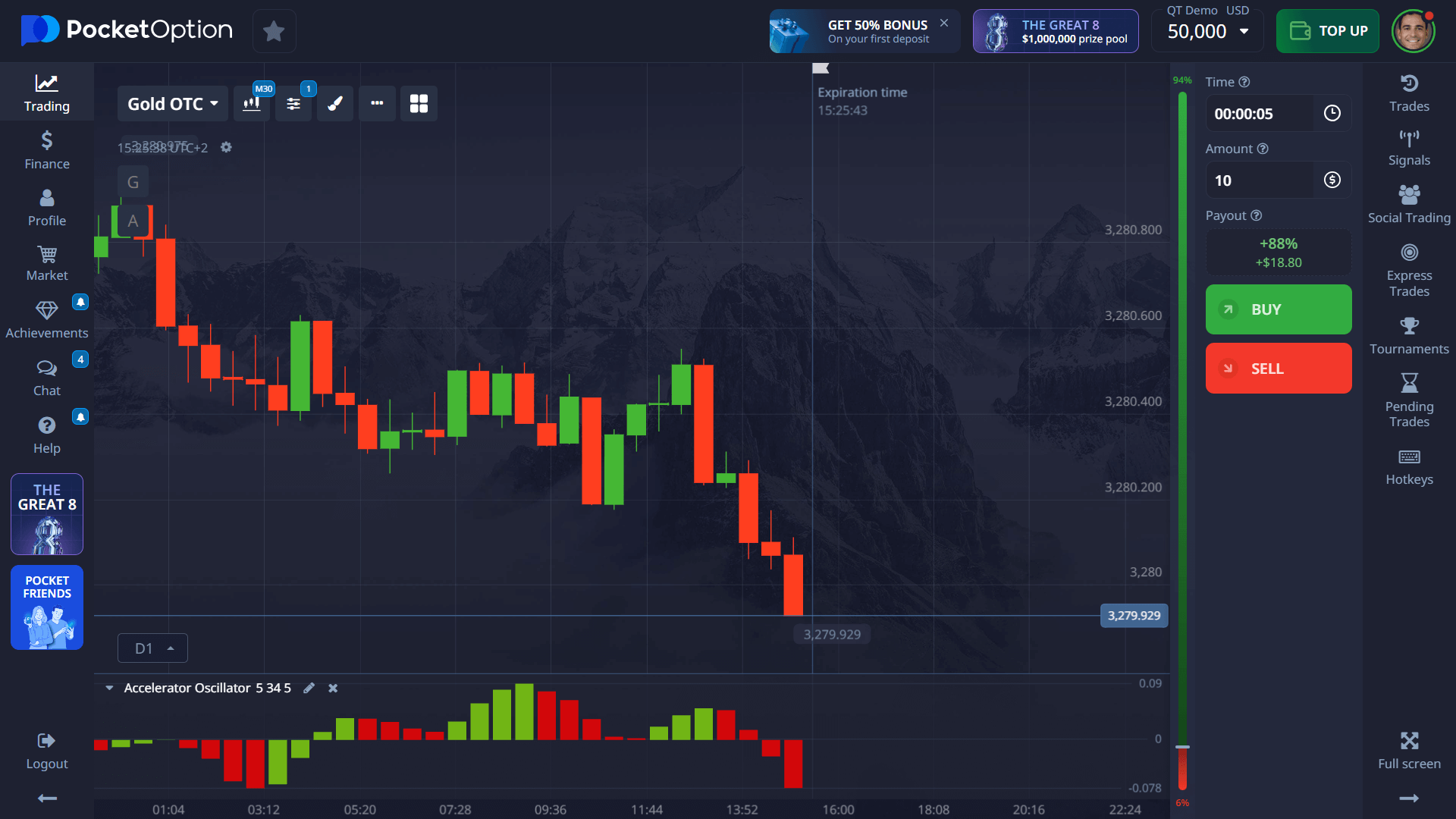Remove the Accelerator Oscillator indicator
1456x819 pixels.
point(333,688)
